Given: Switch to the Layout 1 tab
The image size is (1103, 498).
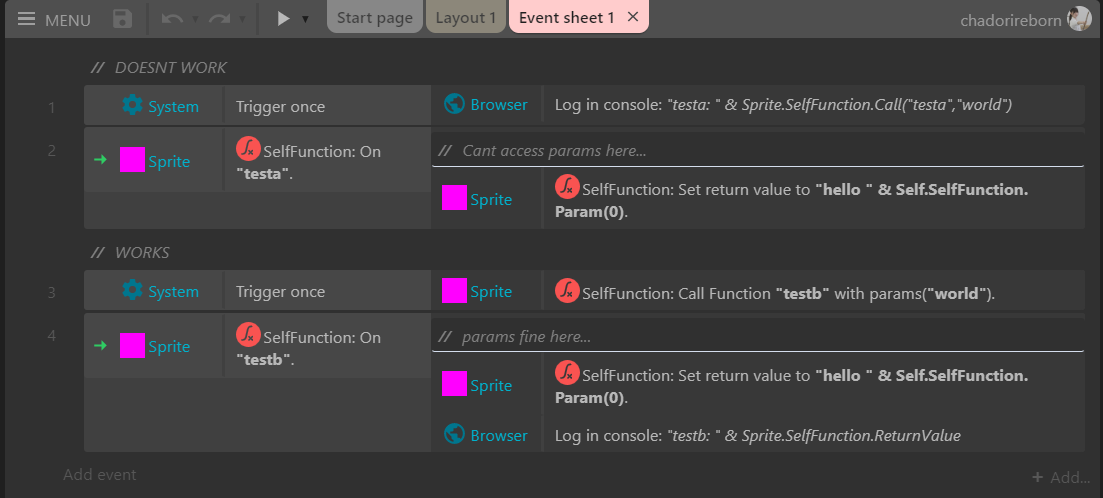Looking at the screenshot, I should point(466,18).
